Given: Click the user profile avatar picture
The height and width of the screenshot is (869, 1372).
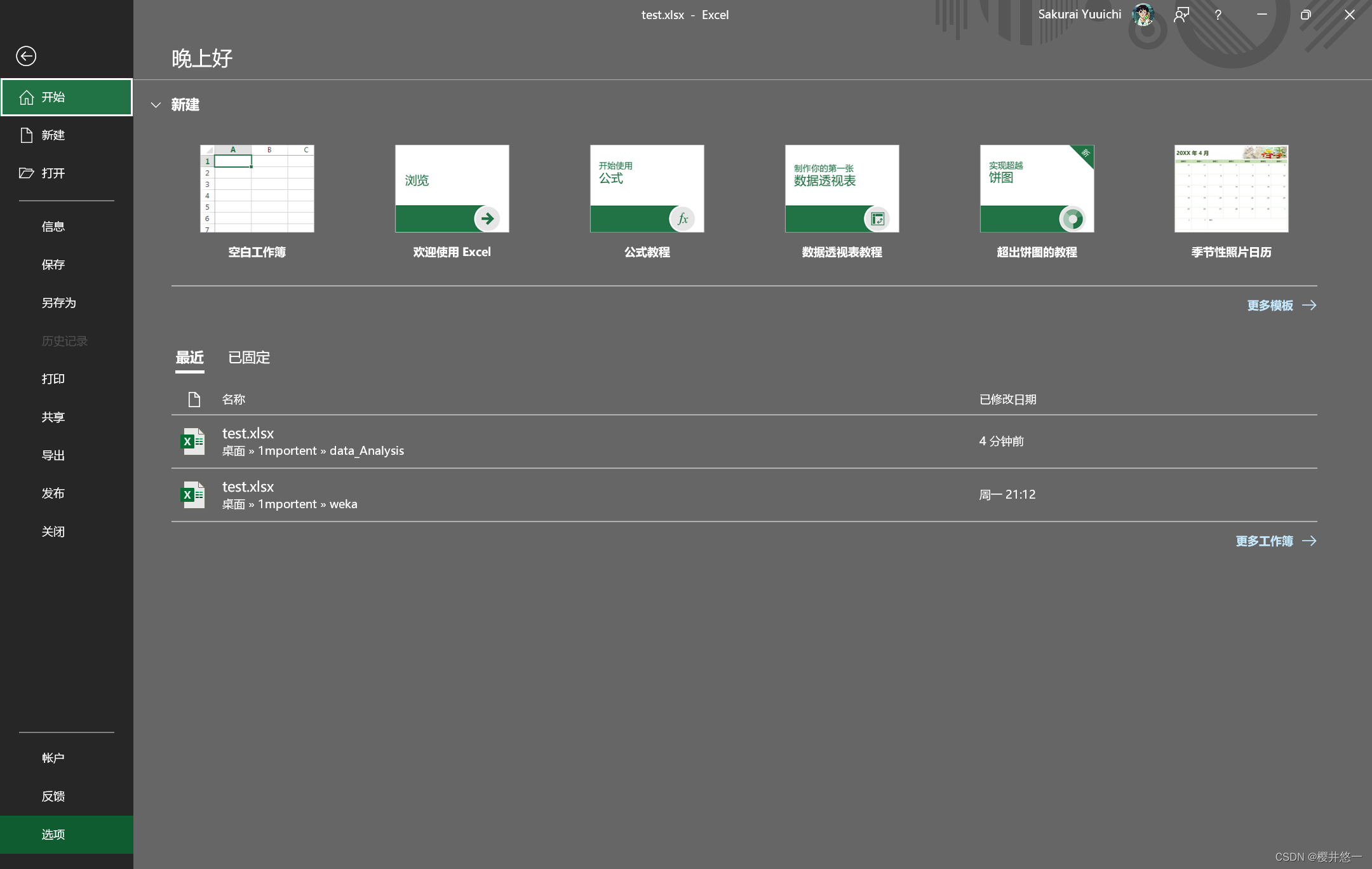Looking at the screenshot, I should click(x=1143, y=15).
